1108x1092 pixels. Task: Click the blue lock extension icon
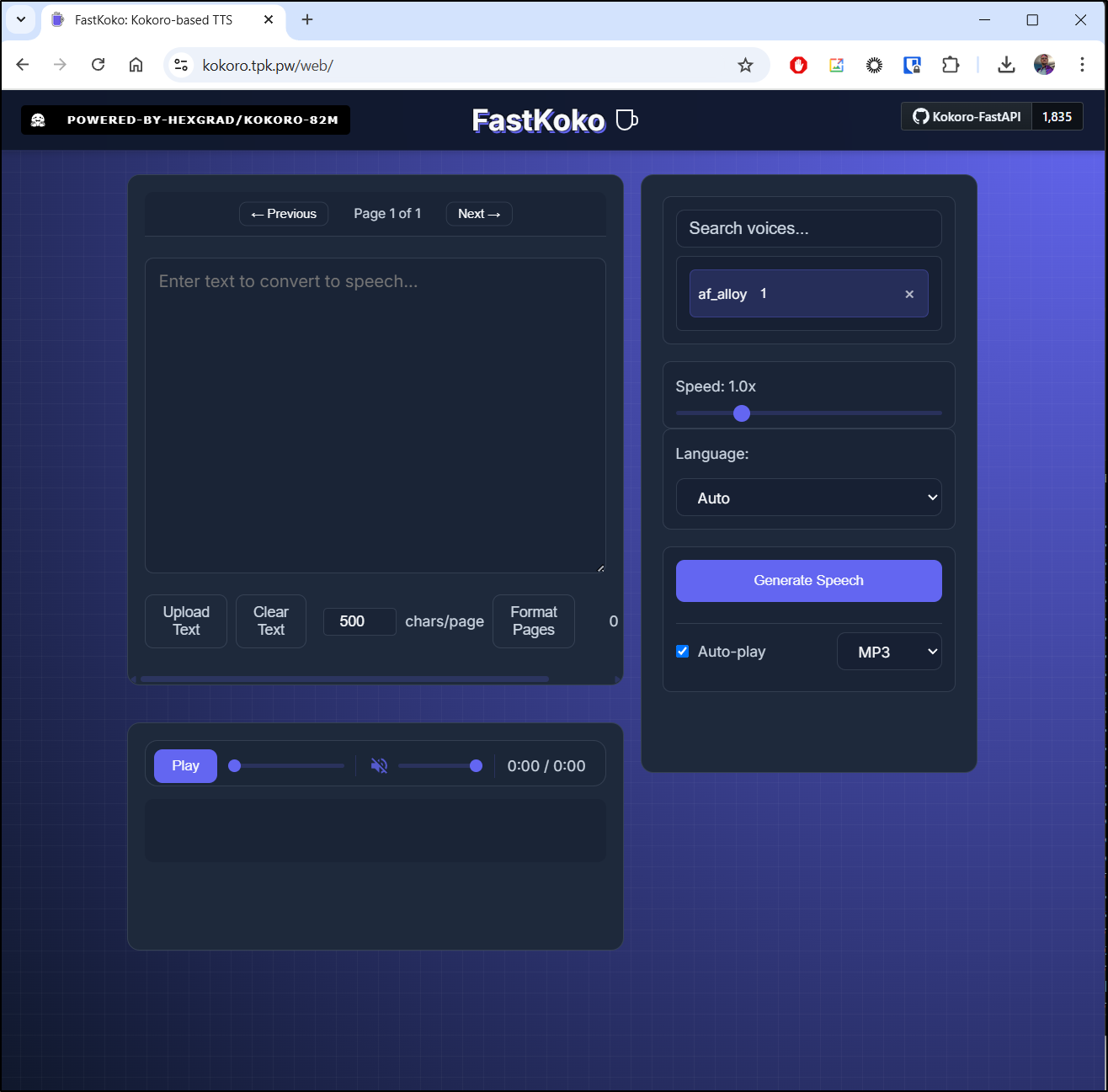(912, 65)
